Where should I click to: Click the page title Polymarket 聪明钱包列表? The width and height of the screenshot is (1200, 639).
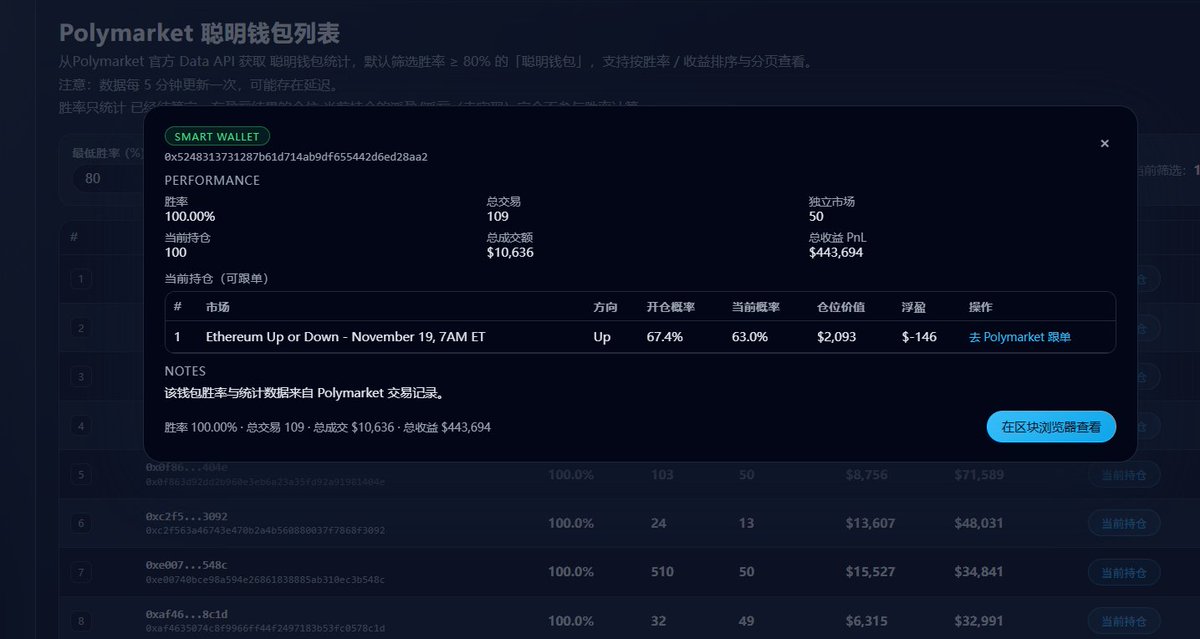coord(199,33)
